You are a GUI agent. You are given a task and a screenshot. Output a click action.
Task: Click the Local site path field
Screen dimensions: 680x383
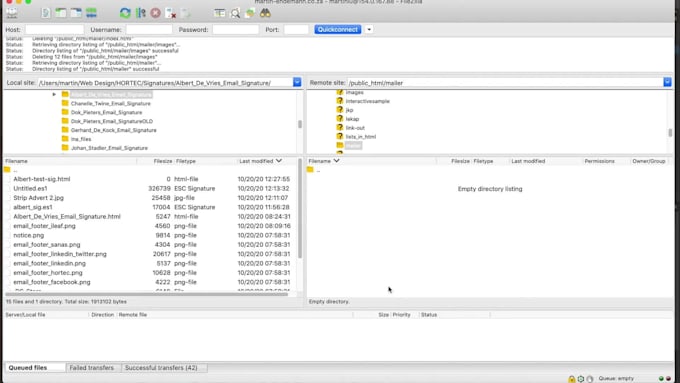coord(165,82)
